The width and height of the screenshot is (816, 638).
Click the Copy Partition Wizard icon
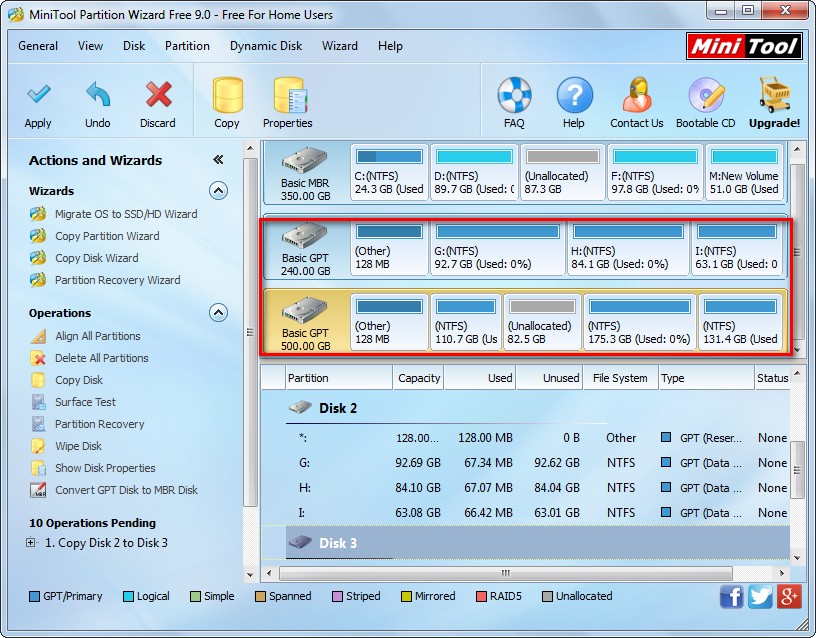pyautogui.click(x=38, y=236)
